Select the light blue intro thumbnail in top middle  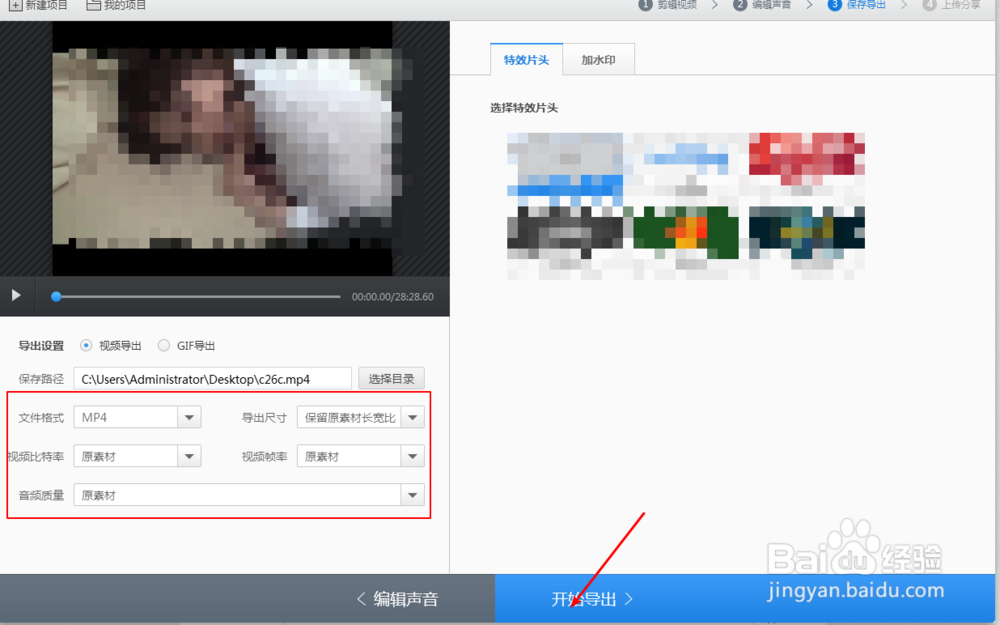click(x=686, y=159)
